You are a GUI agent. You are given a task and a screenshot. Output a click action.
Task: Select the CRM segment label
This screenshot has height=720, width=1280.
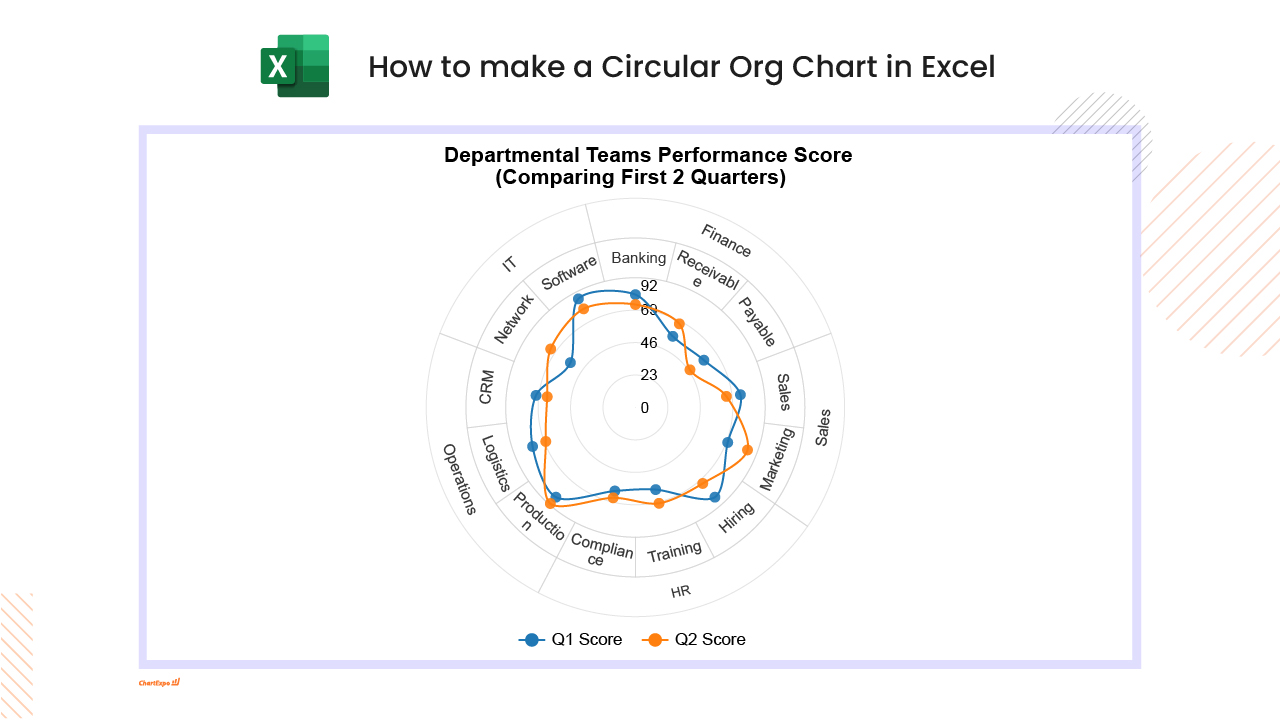487,387
